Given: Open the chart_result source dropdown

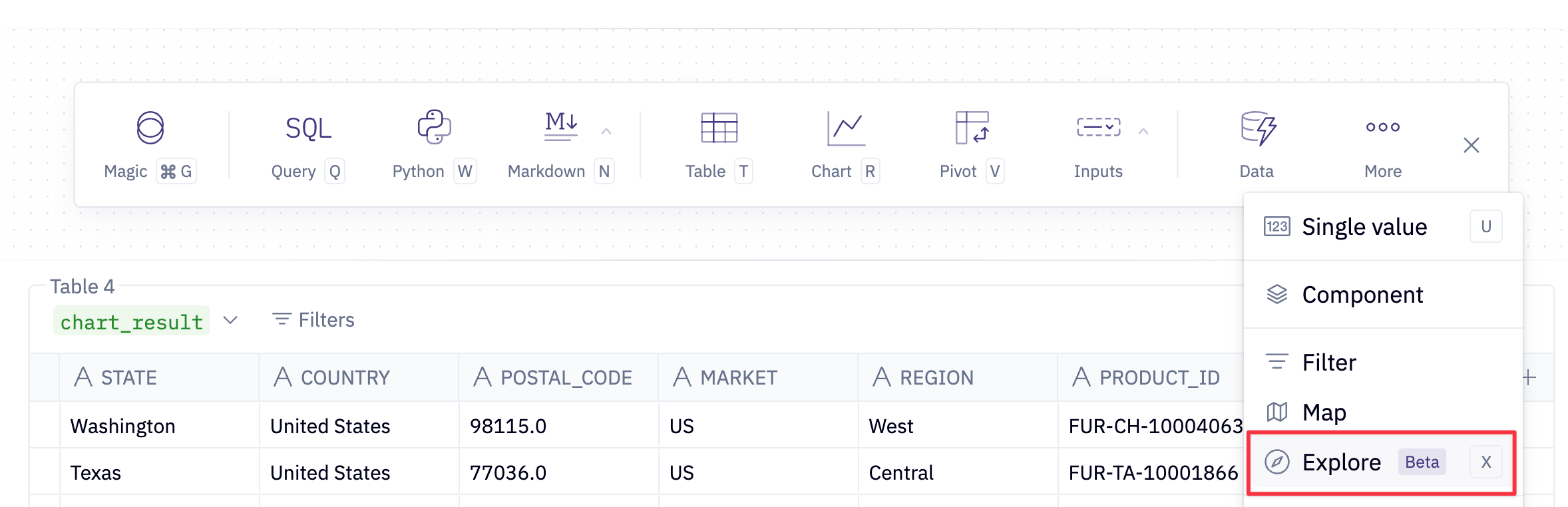Looking at the screenshot, I should pyautogui.click(x=230, y=321).
